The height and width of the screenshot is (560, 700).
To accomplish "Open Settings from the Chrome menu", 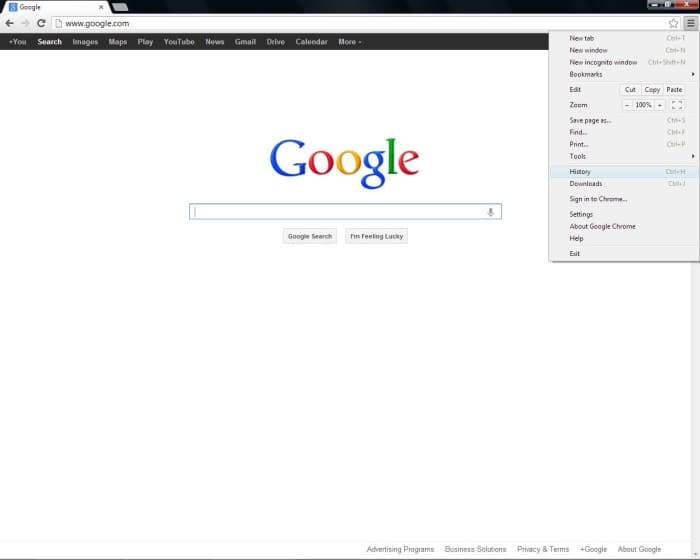I will click(624, 214).
